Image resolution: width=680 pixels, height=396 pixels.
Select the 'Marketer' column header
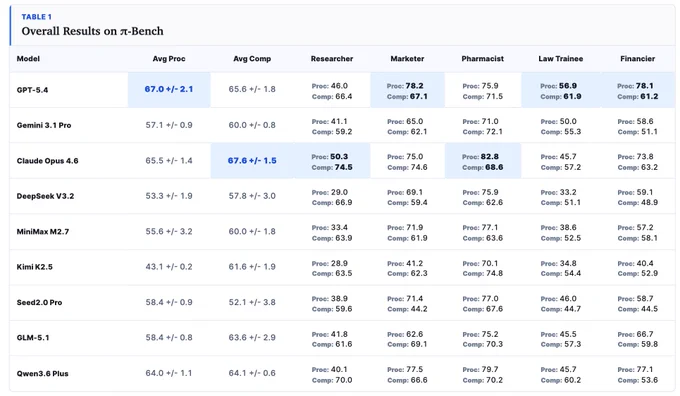pyautogui.click(x=407, y=59)
